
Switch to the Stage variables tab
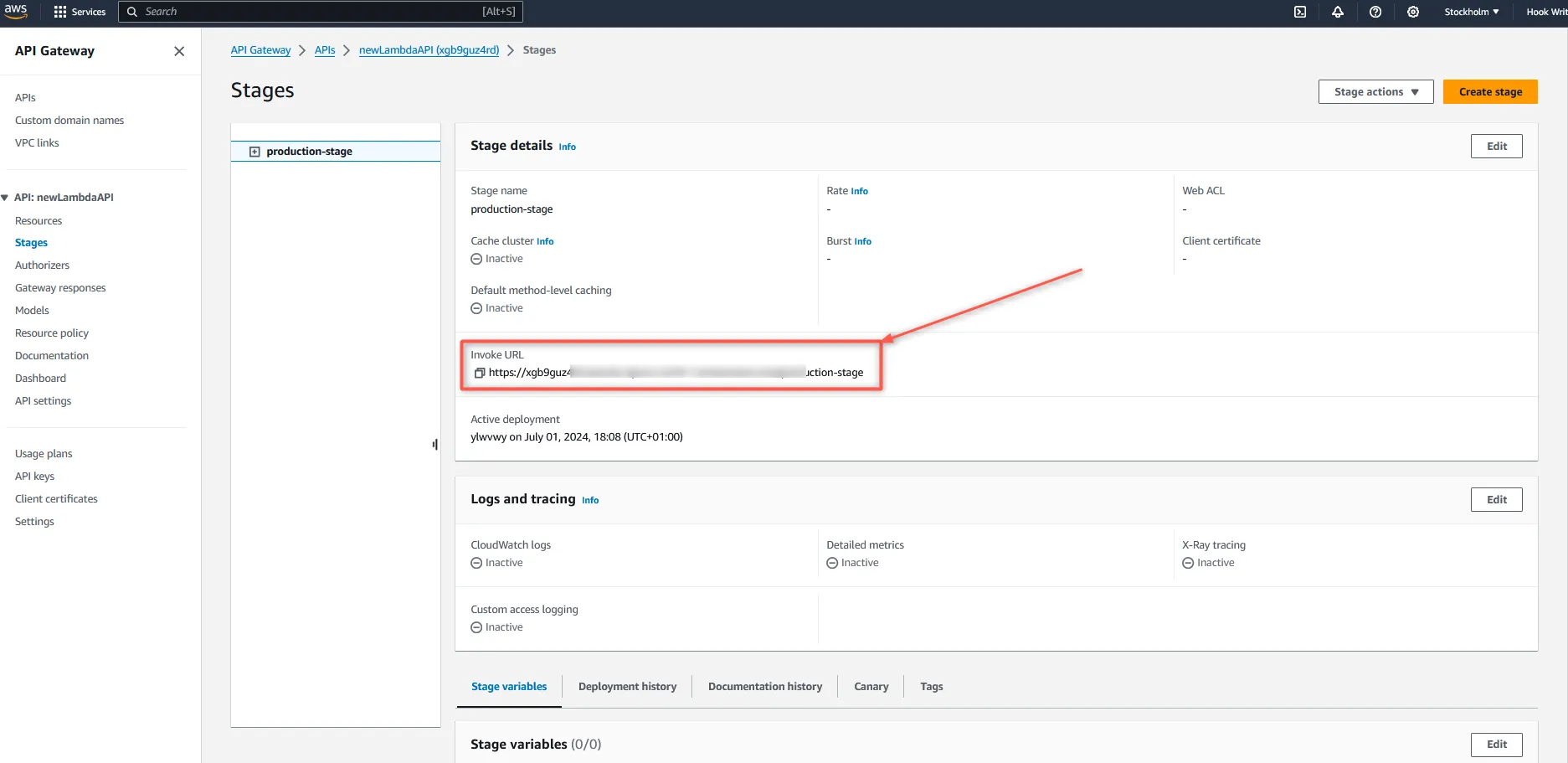pyautogui.click(x=509, y=687)
